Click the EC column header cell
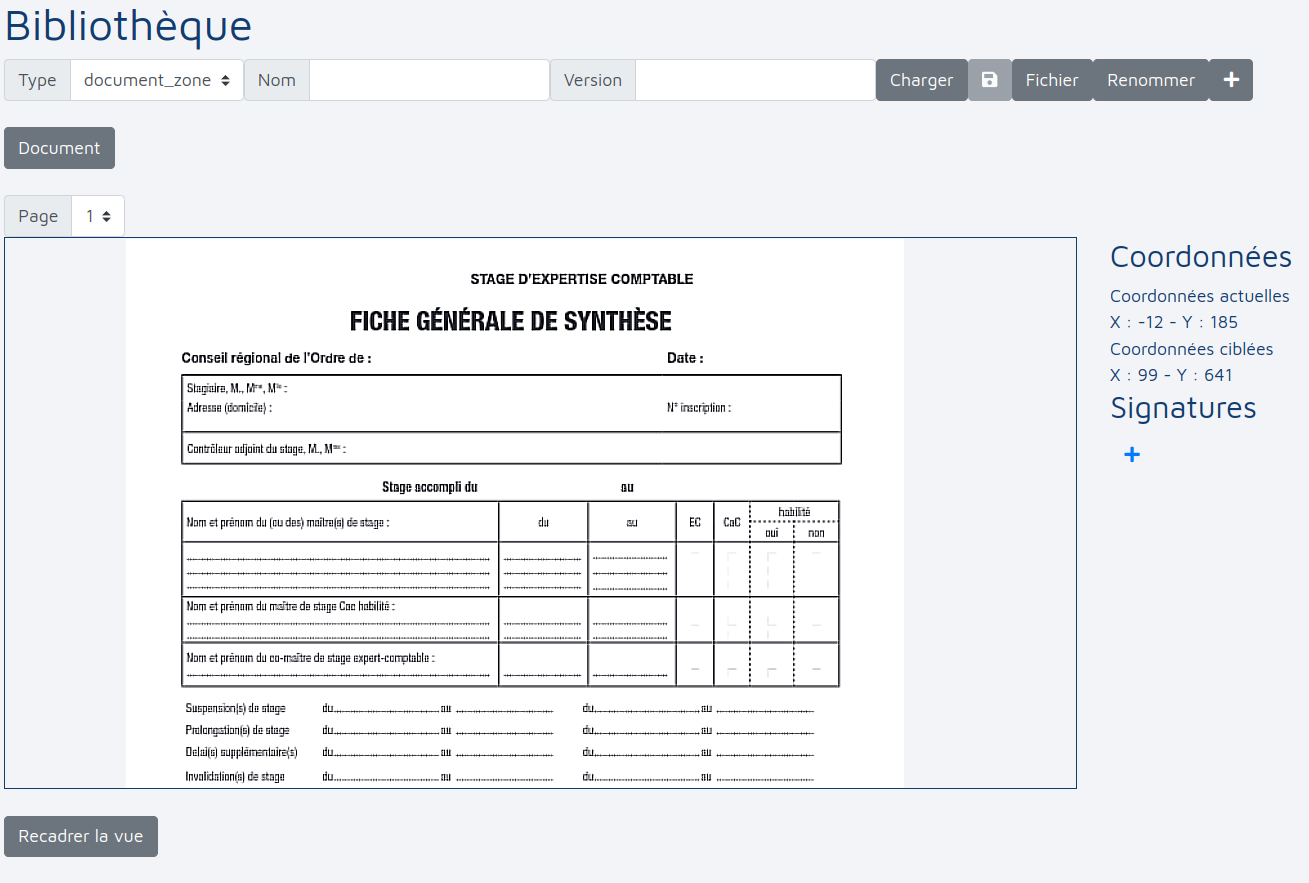Viewport: 1309px width, 883px height. click(x=694, y=522)
